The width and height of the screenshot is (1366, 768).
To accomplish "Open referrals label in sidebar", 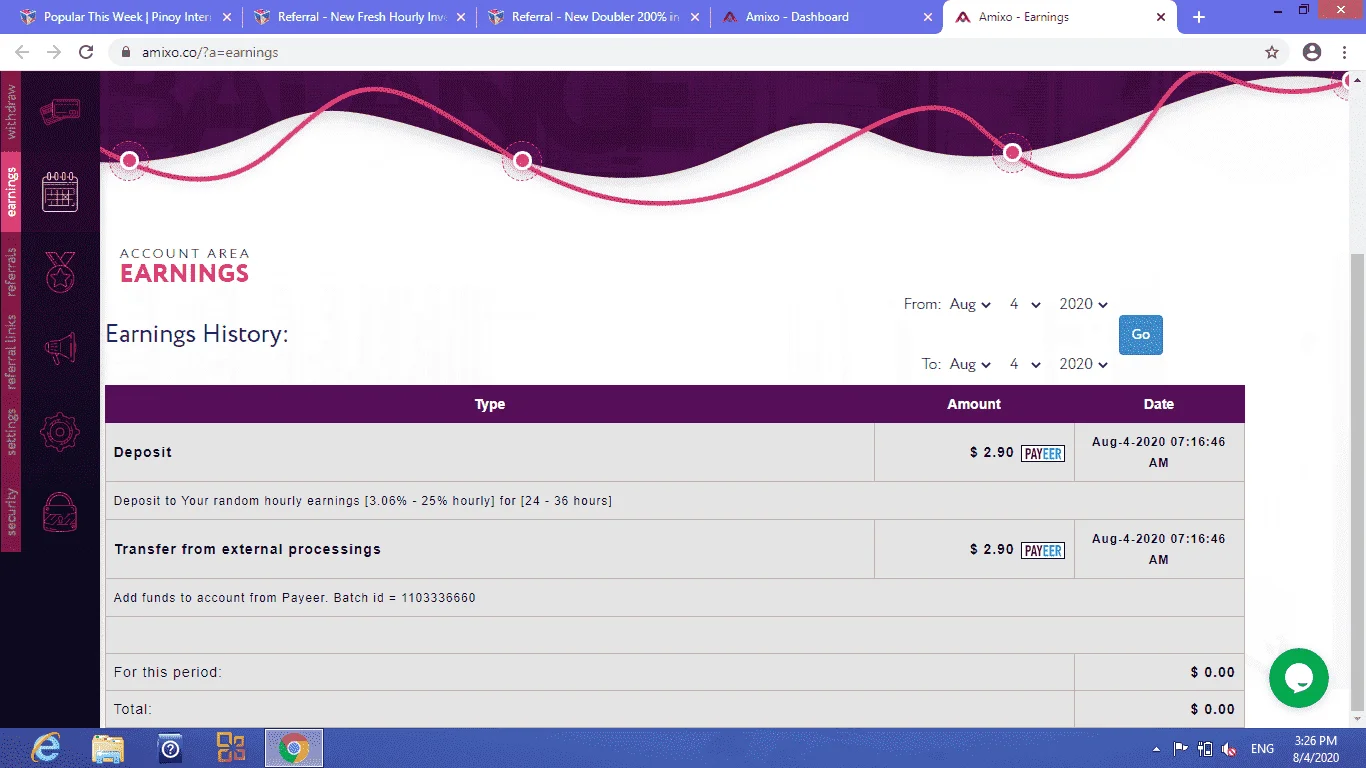I will pyautogui.click(x=11, y=272).
